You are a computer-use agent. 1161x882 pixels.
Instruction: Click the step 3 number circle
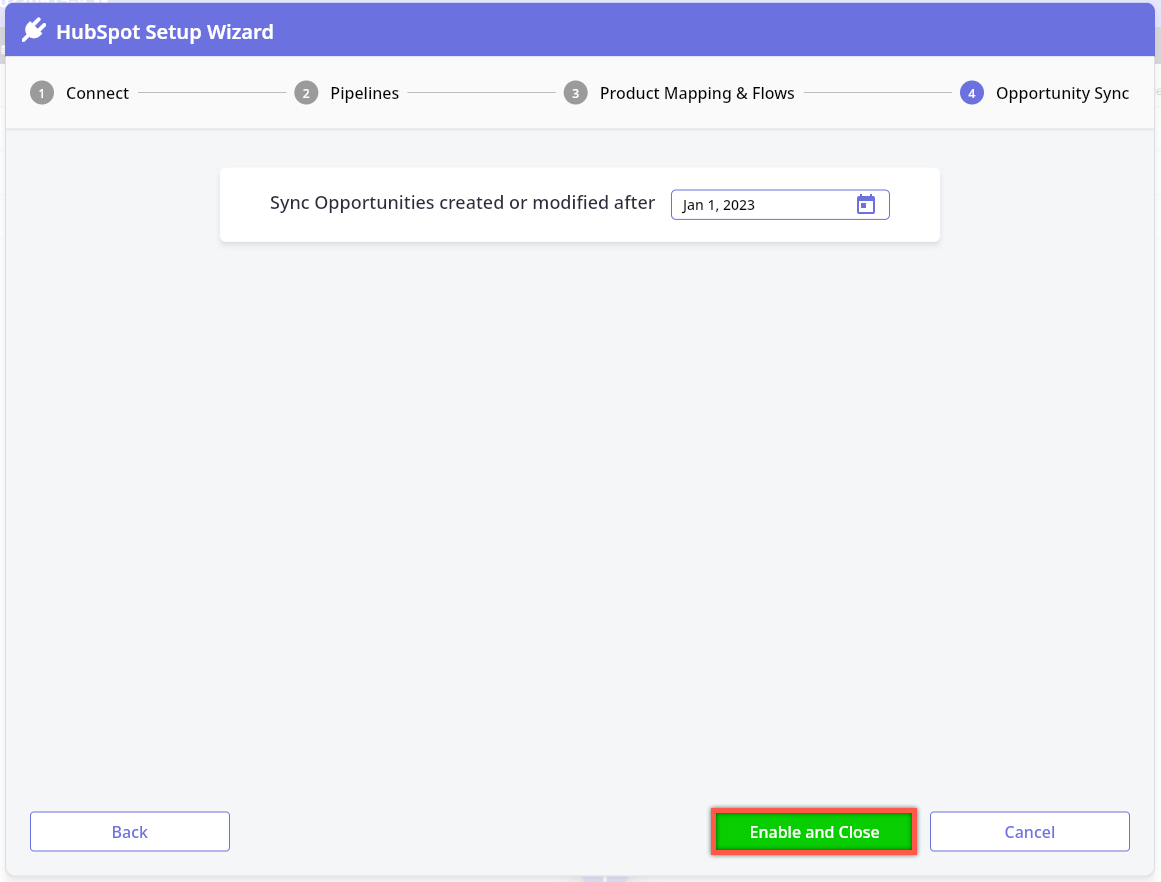point(575,93)
